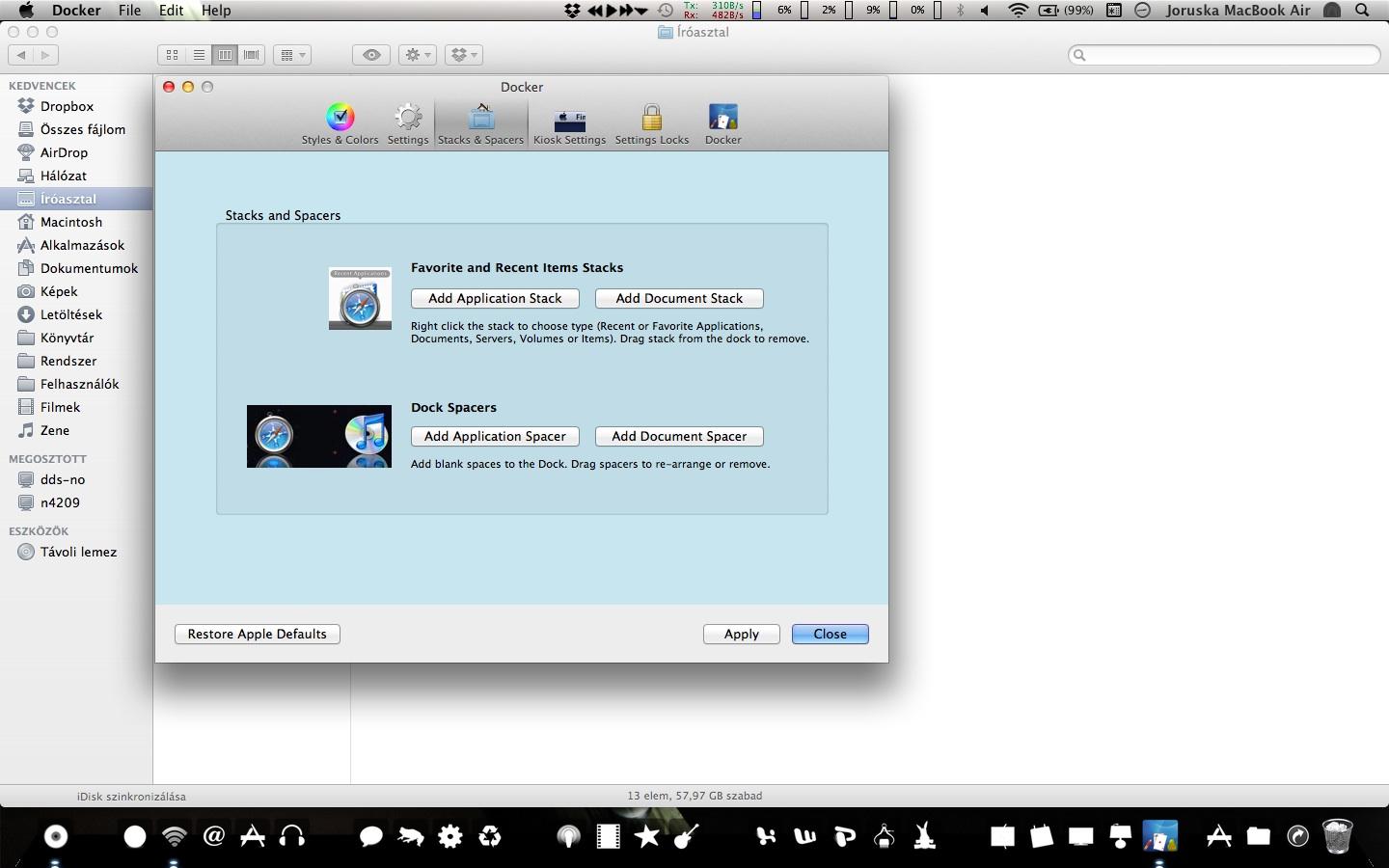
Task: Click the gear icon in the Dock
Action: point(450,836)
